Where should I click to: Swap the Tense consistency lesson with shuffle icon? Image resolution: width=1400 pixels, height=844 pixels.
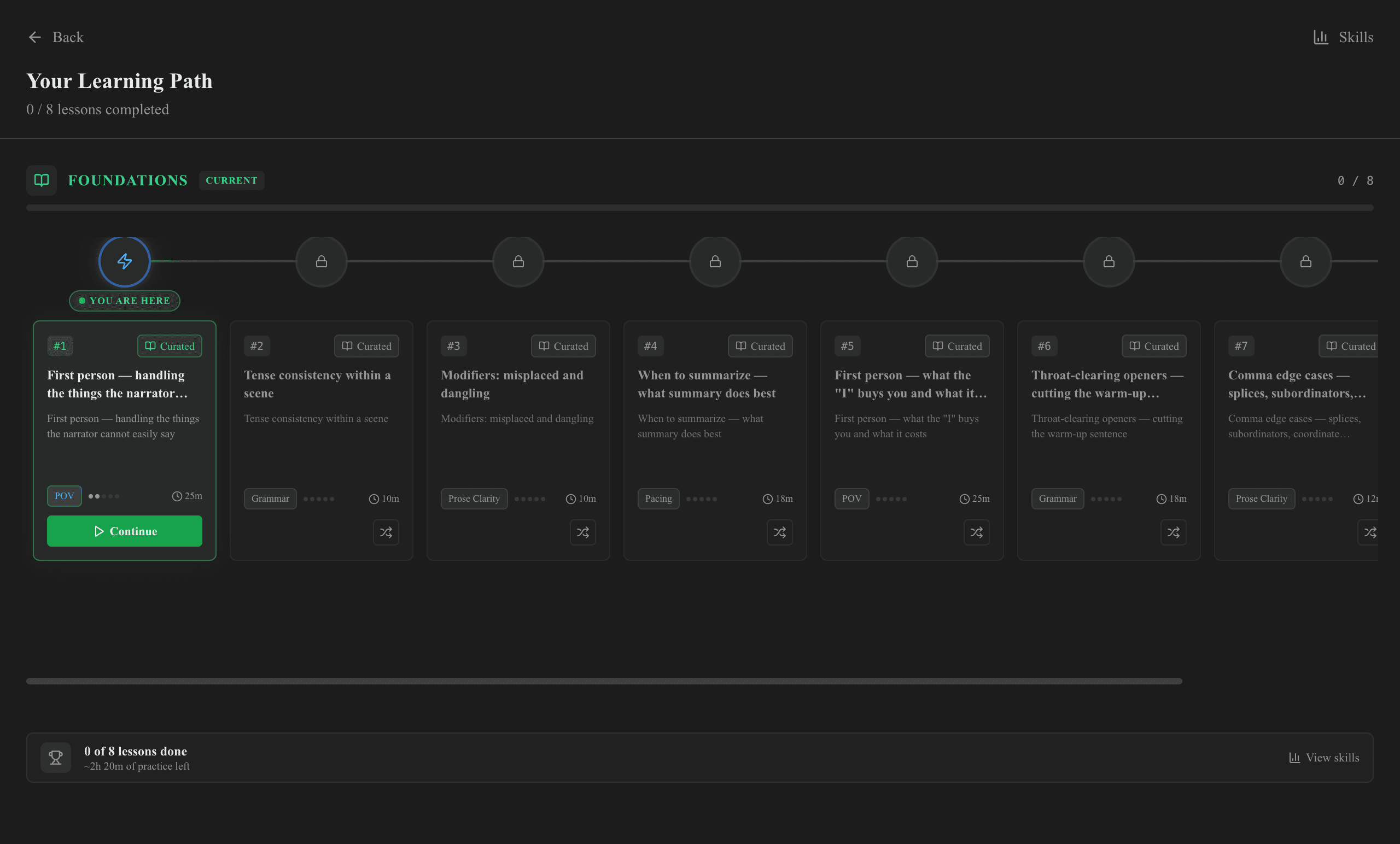pos(386,532)
